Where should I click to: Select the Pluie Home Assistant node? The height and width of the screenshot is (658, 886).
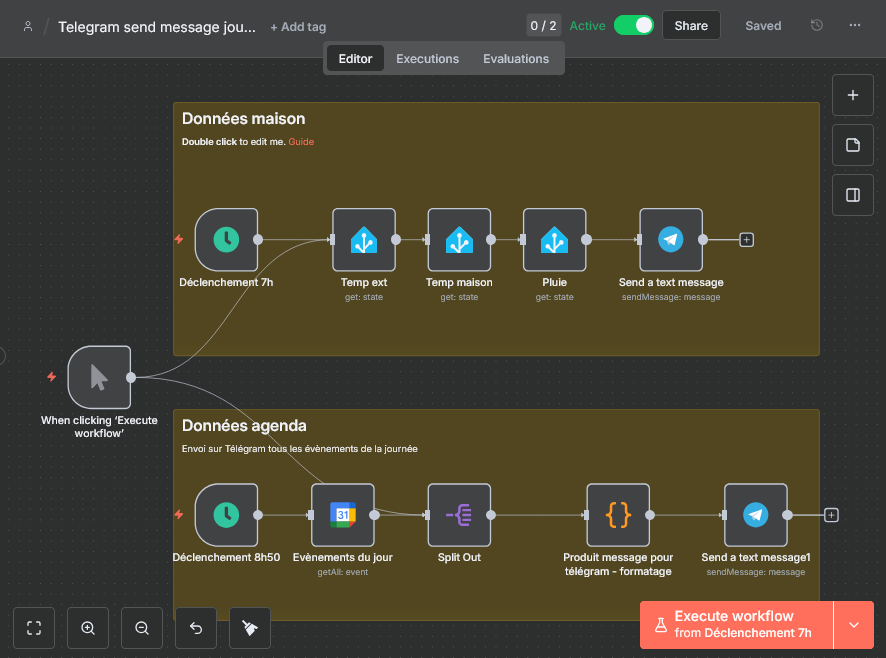pos(554,240)
